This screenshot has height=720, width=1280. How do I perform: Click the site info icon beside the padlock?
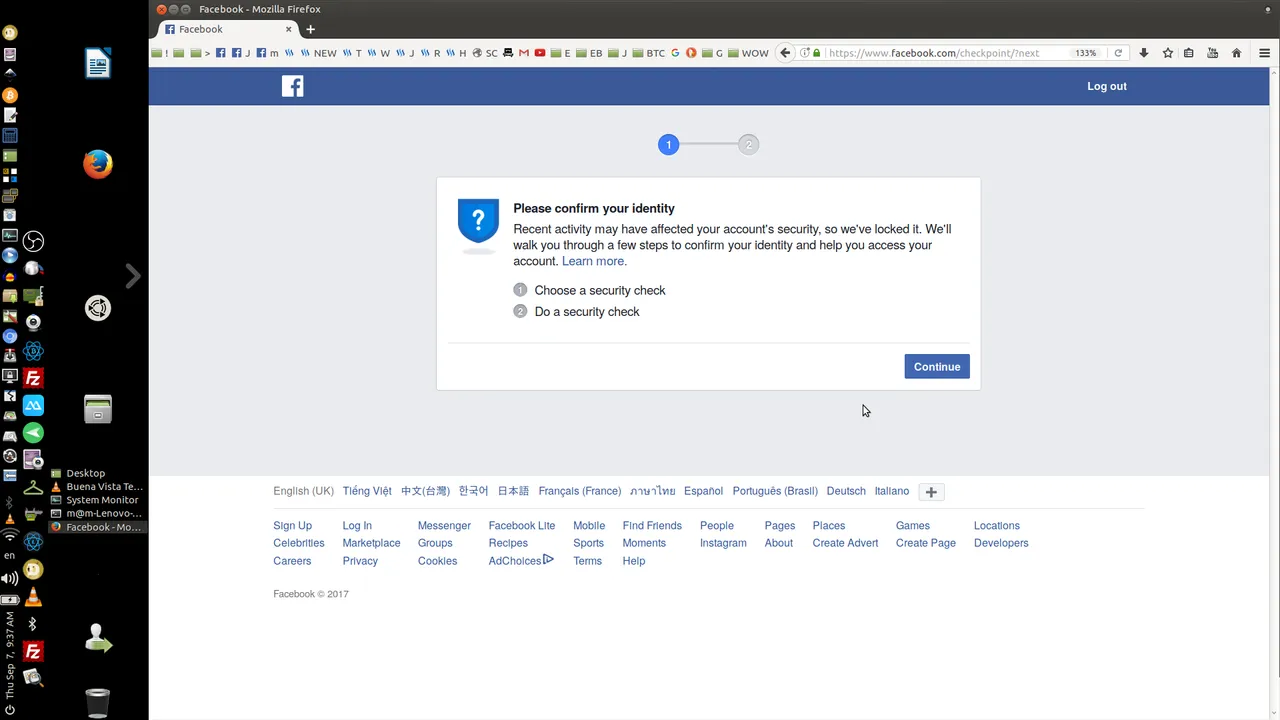pyautogui.click(x=805, y=53)
